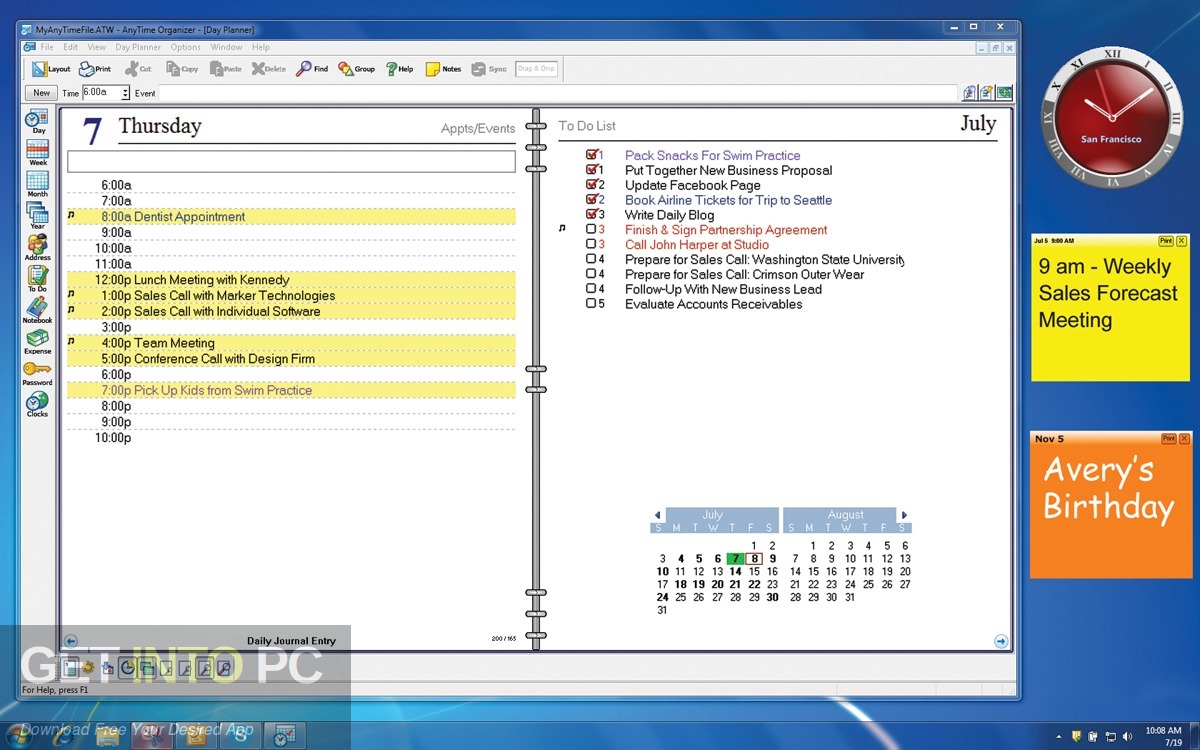Click the Paste toolbar icon
The width and height of the screenshot is (1200, 750).
coord(226,69)
